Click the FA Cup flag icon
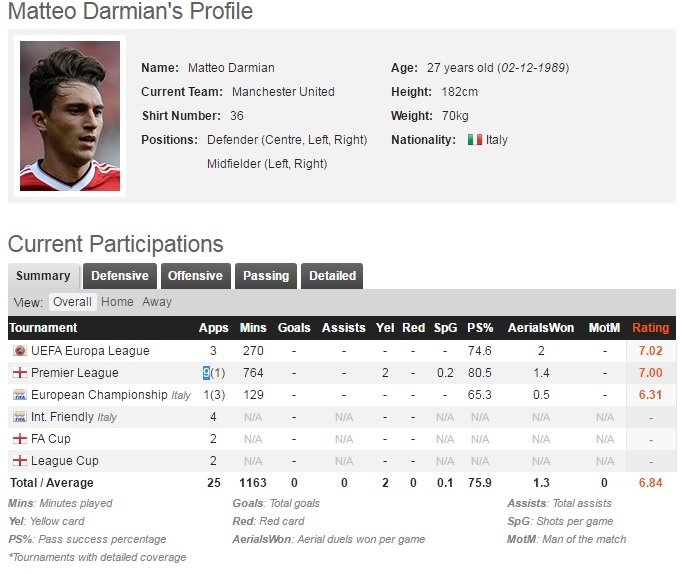This screenshot has width=682, height=574. coord(18,439)
